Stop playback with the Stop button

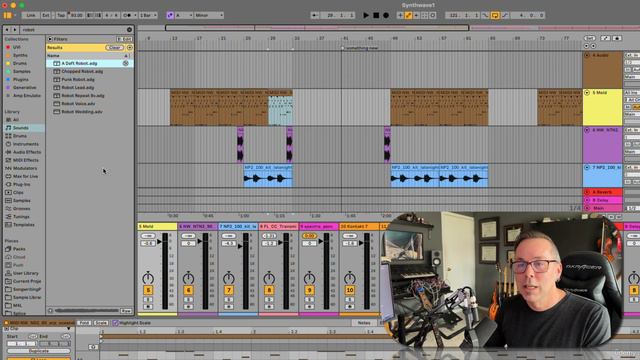(376, 16)
